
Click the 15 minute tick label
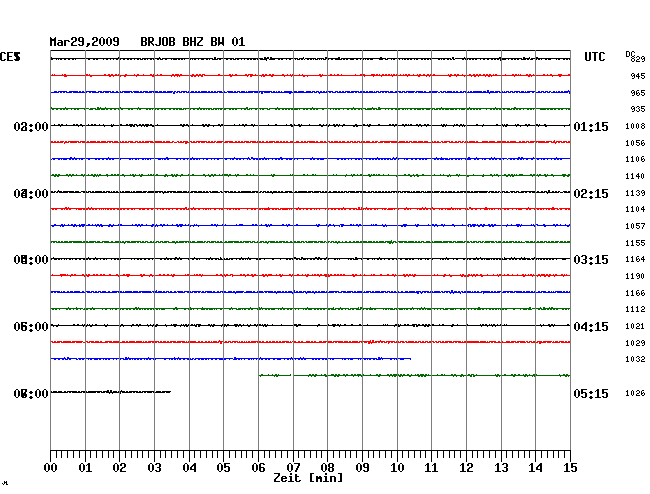coord(570,468)
